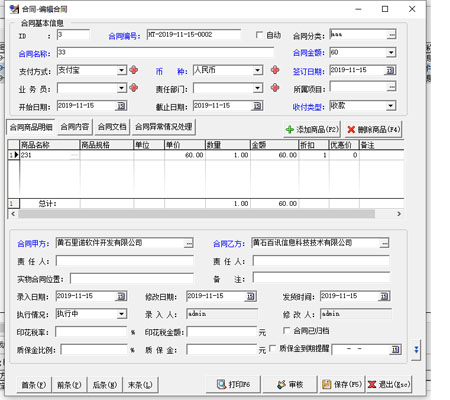Open the calendar picker for 签订日期
This screenshot has width=450, height=400.
click(390, 70)
